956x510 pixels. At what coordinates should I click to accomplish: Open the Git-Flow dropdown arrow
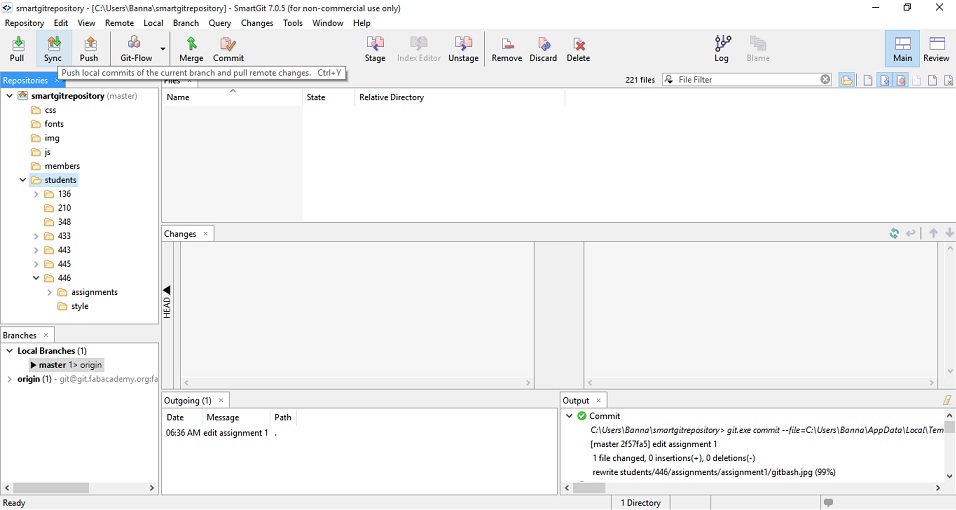coord(163,49)
